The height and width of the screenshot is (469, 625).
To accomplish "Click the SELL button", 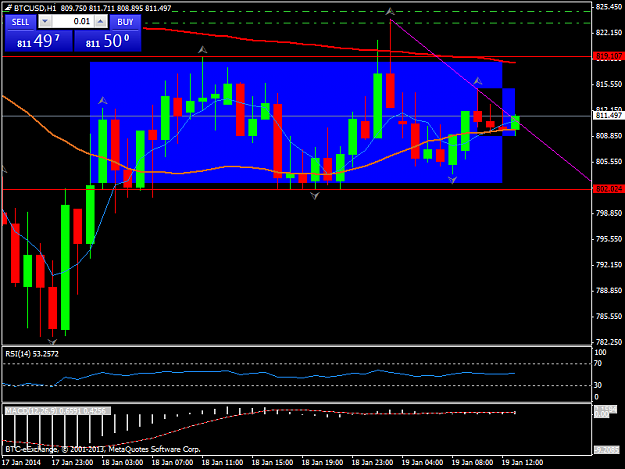I will (20, 22).
